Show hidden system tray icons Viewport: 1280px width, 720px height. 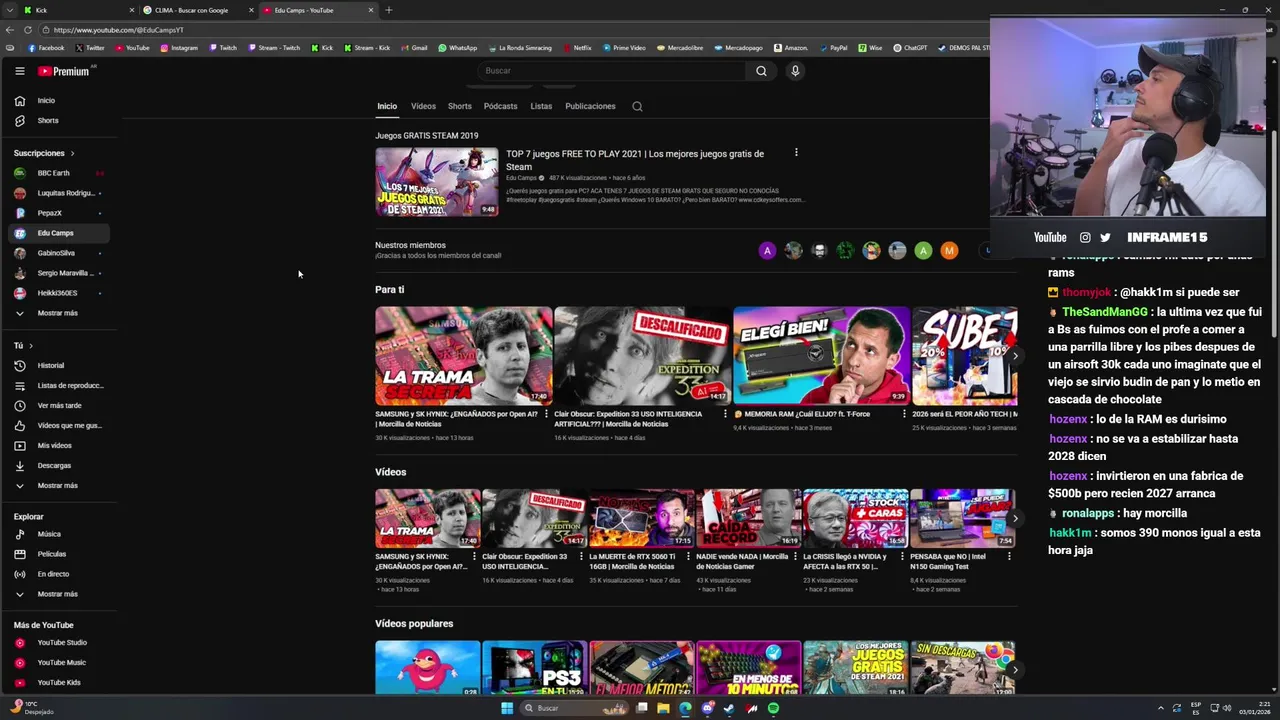(1161, 708)
